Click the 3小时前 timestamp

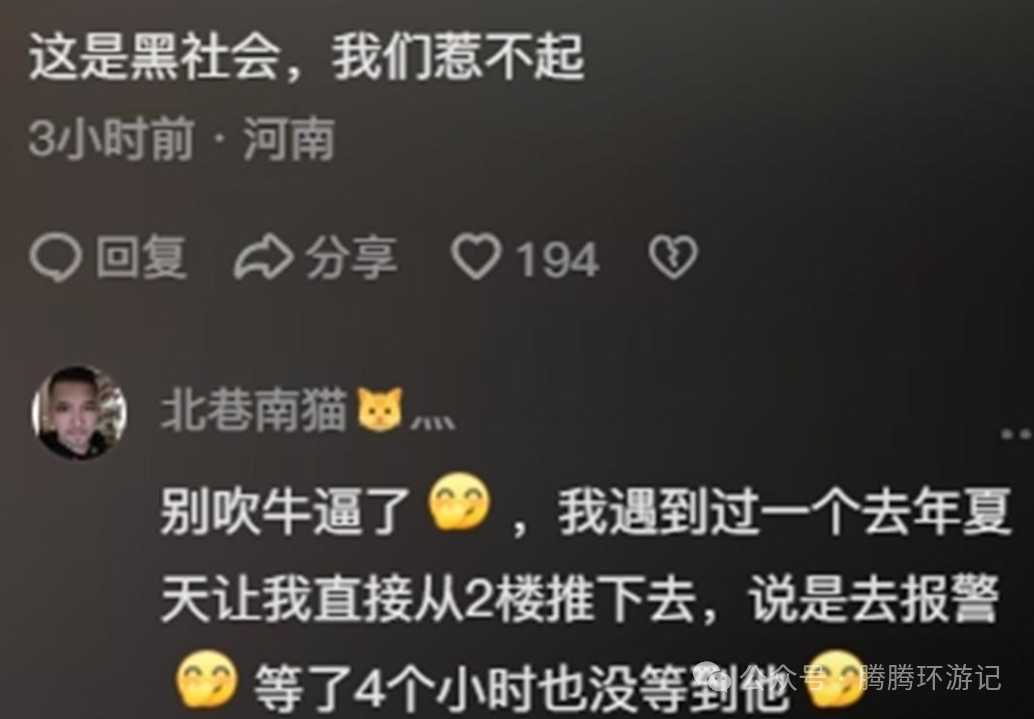coord(111,140)
